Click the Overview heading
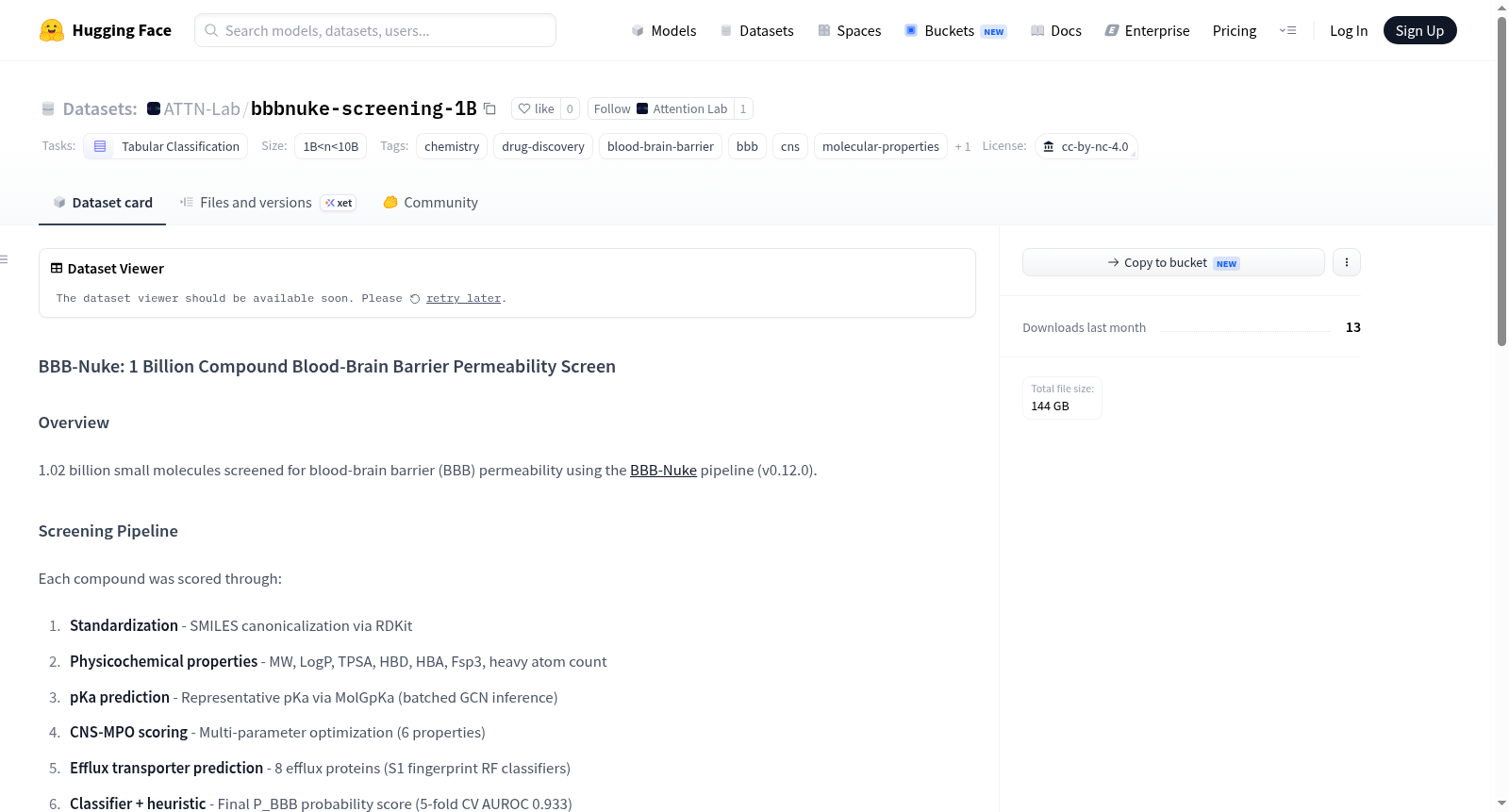 74,423
